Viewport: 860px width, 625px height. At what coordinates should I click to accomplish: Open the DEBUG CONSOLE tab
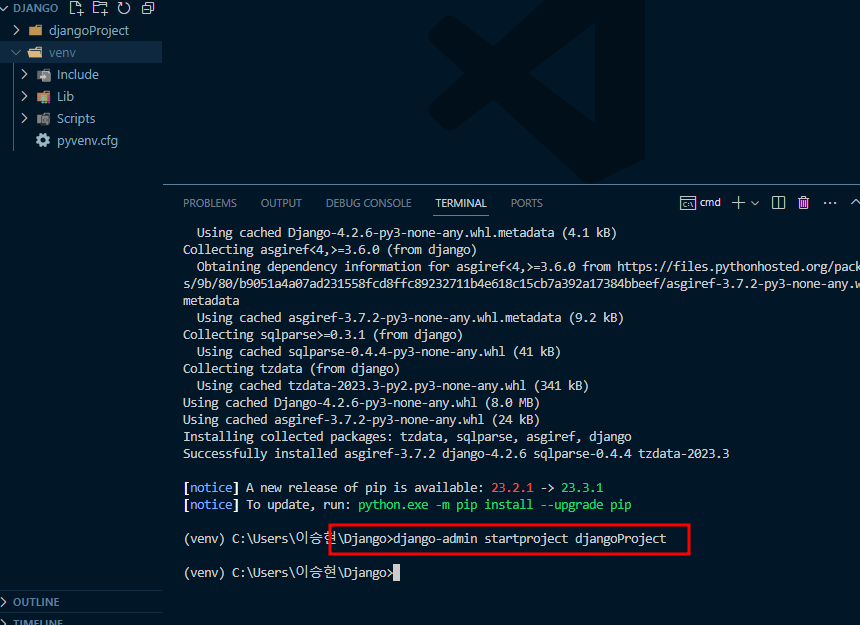(x=369, y=203)
